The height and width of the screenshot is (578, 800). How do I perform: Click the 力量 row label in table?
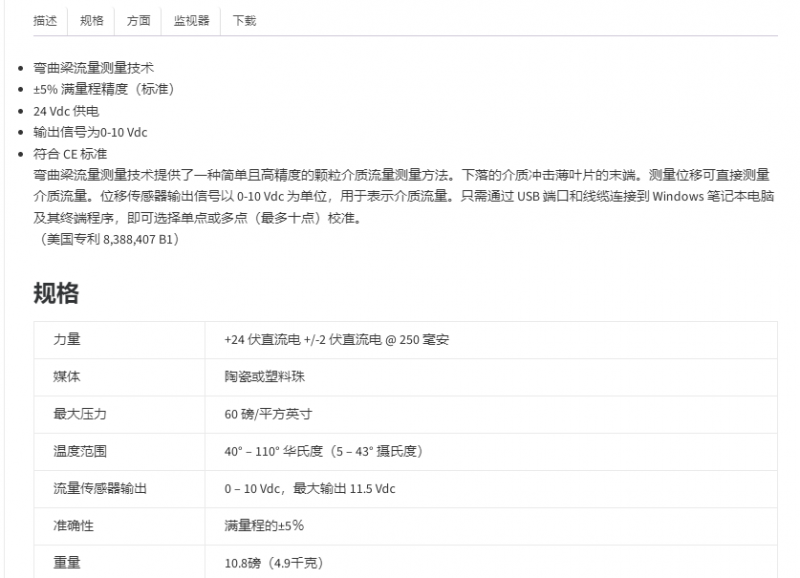67,340
